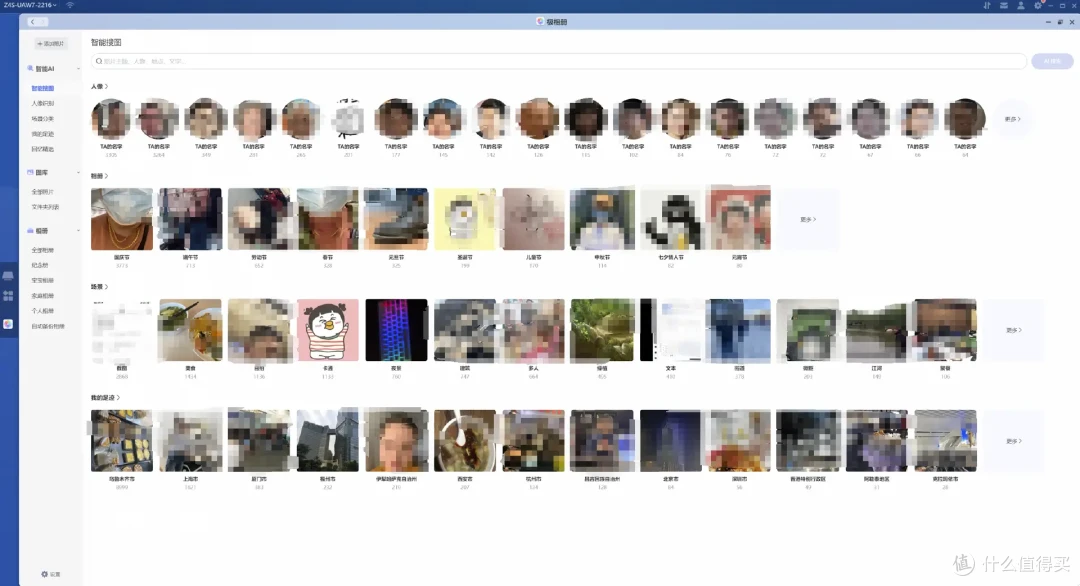Open the apps grid icon in the left dock
The width and height of the screenshot is (1080, 586).
click(8, 296)
